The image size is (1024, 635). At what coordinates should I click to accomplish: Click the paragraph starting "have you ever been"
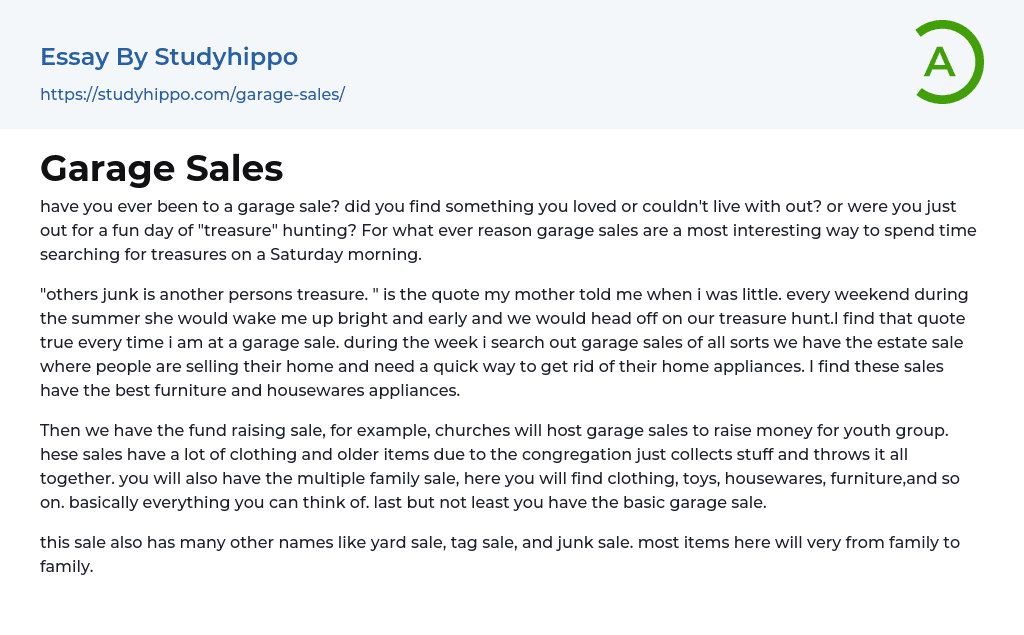tap(508, 230)
